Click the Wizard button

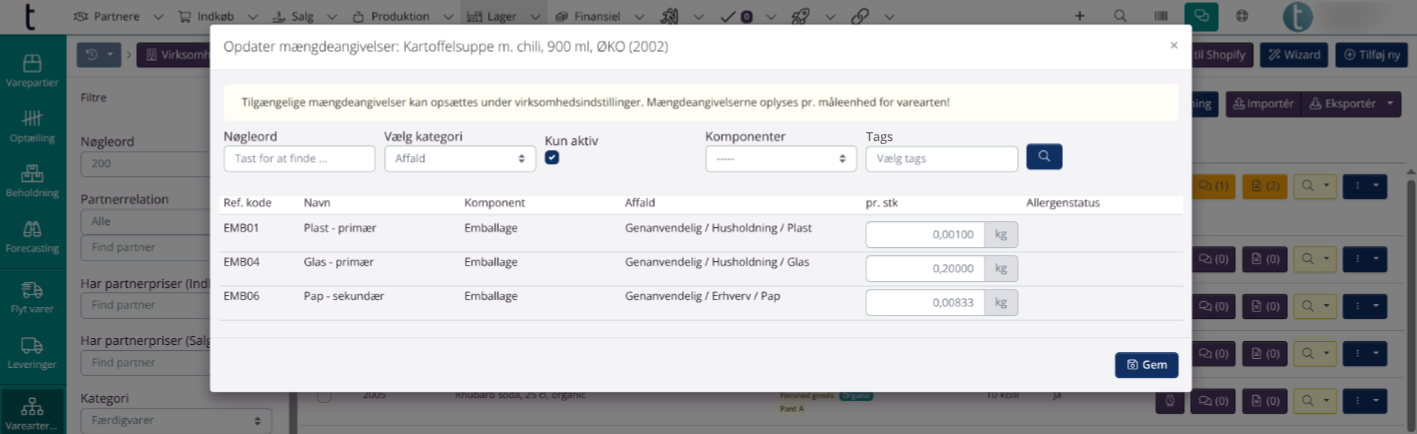point(1293,55)
